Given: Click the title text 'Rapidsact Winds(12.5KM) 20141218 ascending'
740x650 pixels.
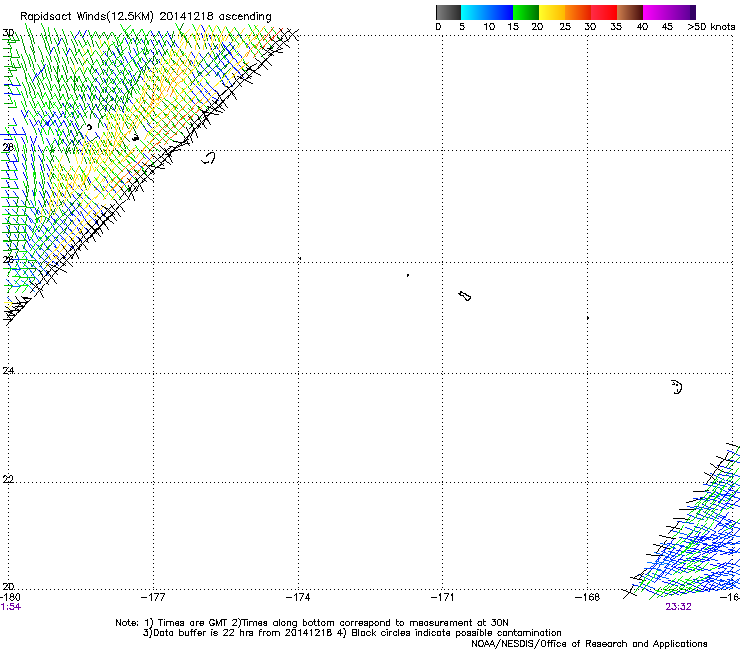Looking at the screenshot, I should pos(146,17).
